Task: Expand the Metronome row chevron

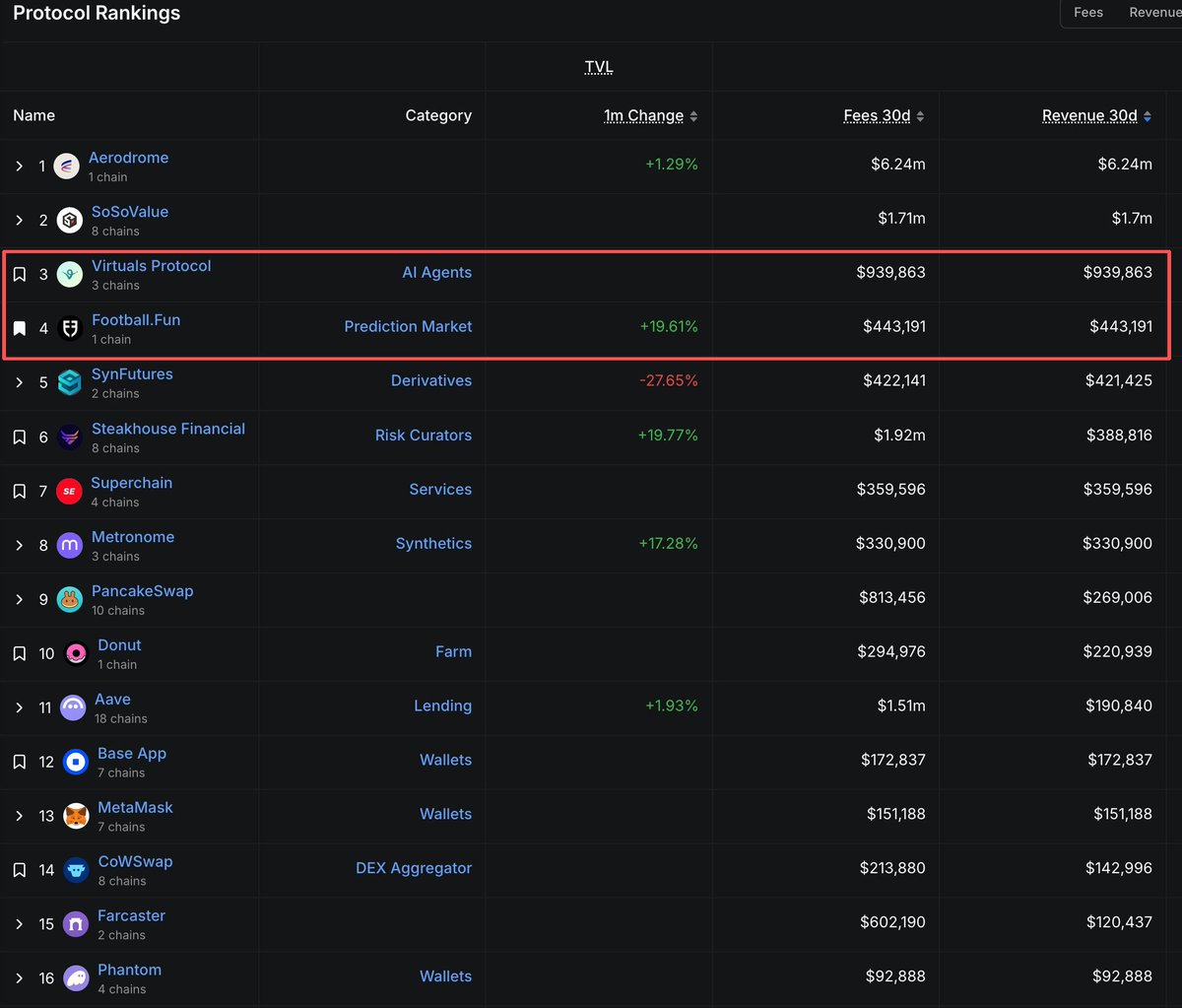Action: 19,545
